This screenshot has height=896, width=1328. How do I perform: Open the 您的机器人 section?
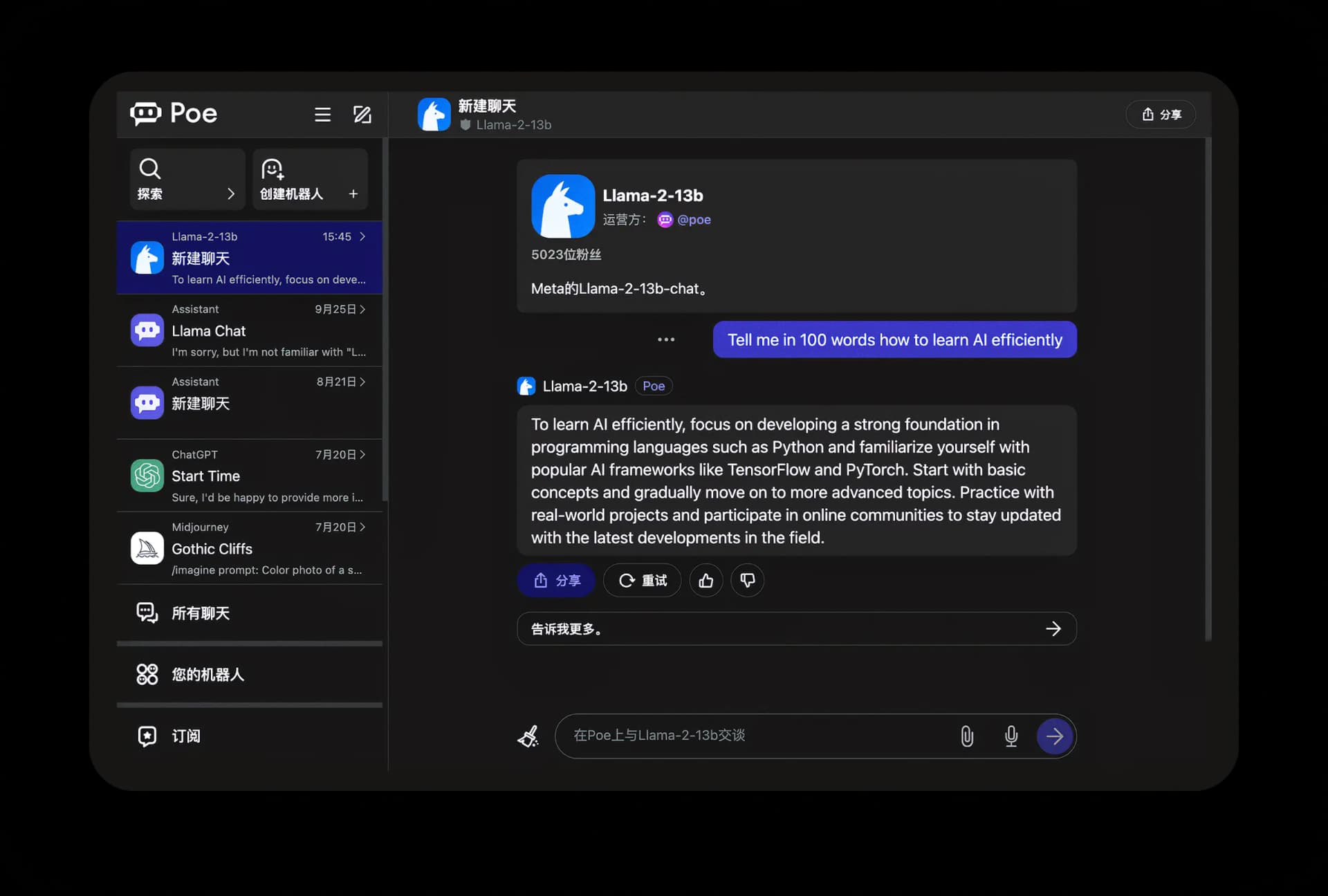250,675
